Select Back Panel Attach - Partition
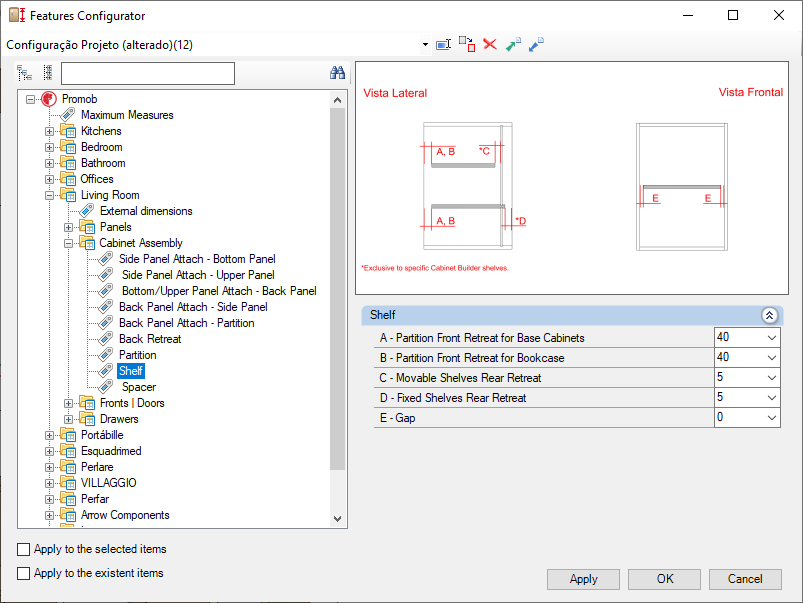Image resolution: width=803 pixels, height=603 pixels. click(x=186, y=323)
